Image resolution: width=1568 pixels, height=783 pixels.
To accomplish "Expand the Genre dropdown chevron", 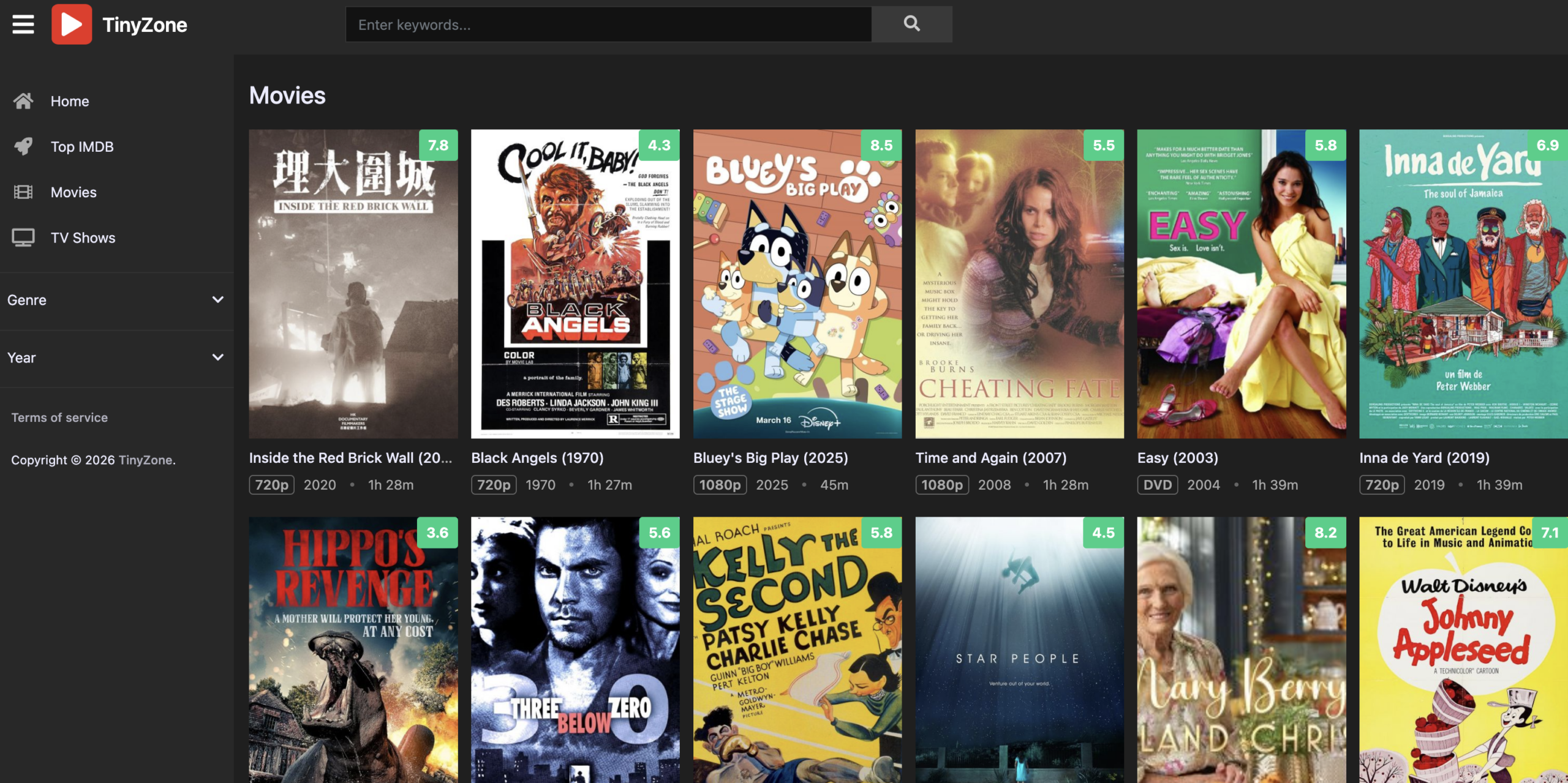I will click(x=217, y=300).
